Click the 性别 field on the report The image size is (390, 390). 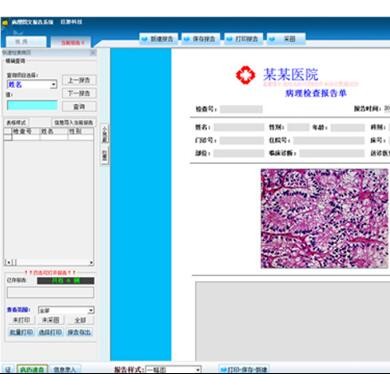coord(298,127)
